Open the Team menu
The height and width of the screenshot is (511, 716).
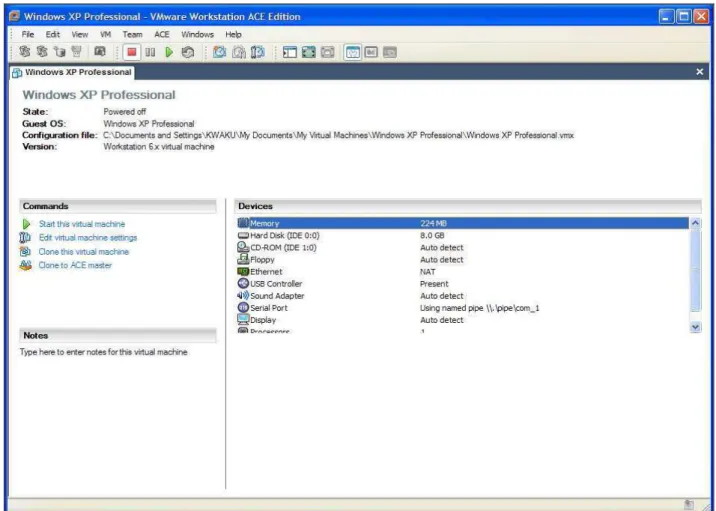click(x=132, y=34)
